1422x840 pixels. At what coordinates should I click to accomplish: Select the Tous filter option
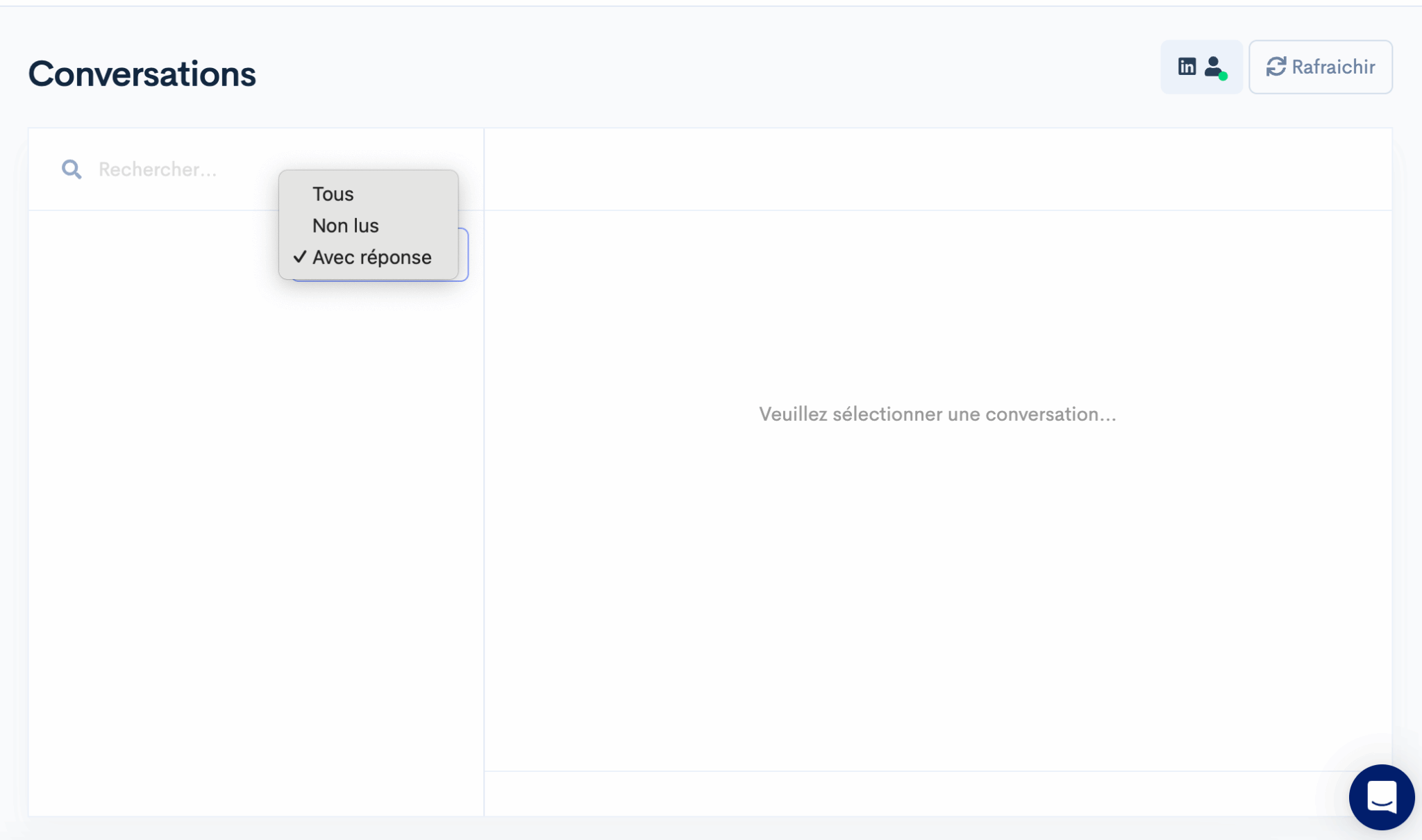[333, 194]
